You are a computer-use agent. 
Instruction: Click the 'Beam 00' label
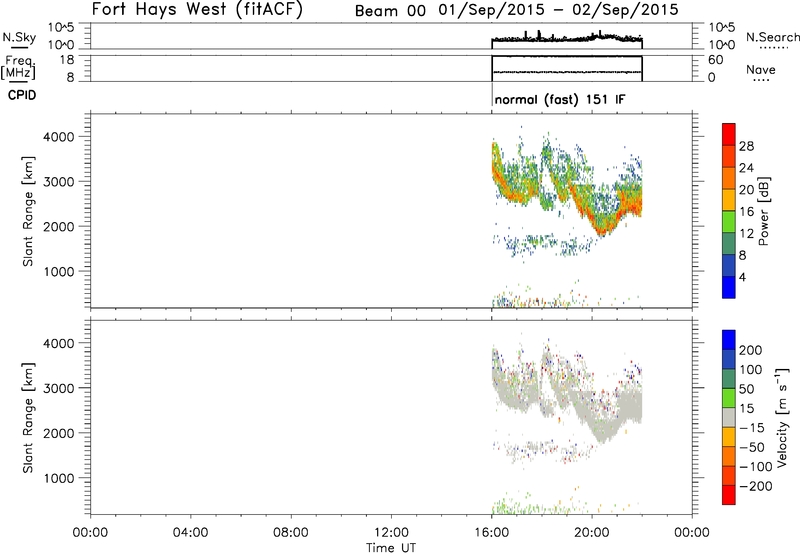point(390,11)
